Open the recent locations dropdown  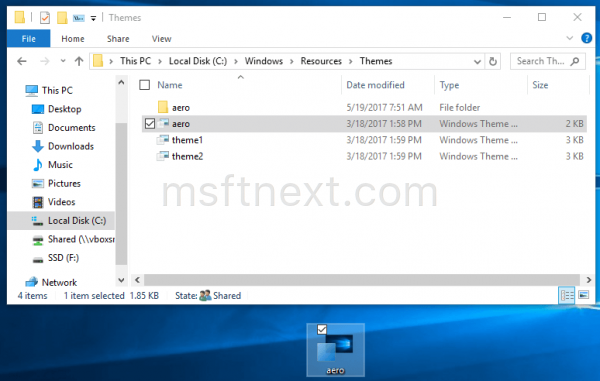point(63,61)
